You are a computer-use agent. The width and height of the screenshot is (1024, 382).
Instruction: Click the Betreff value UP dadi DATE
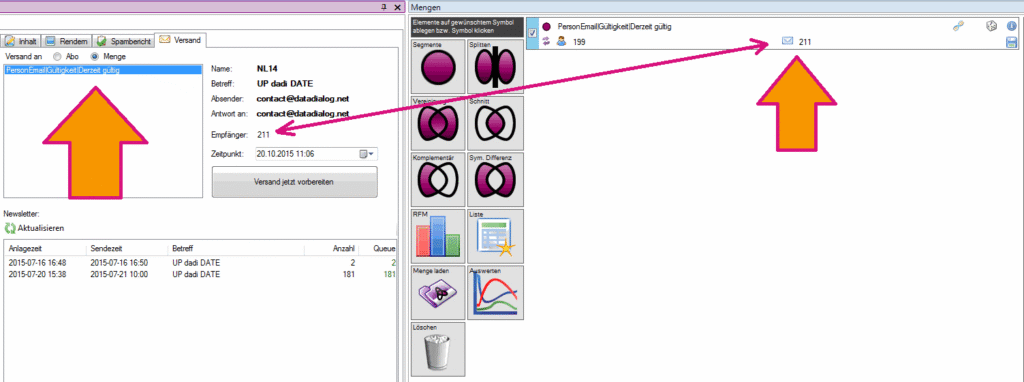[285, 84]
